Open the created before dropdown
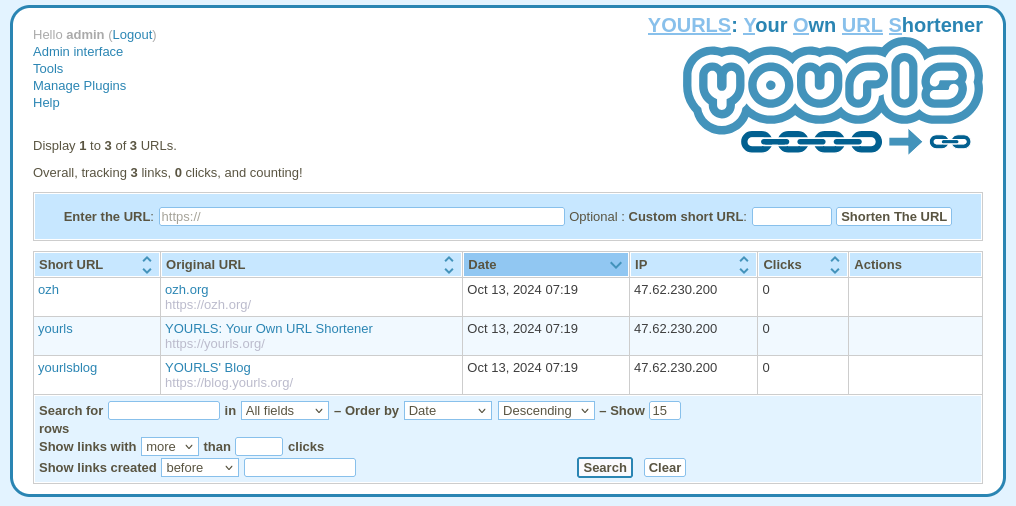 (200, 468)
